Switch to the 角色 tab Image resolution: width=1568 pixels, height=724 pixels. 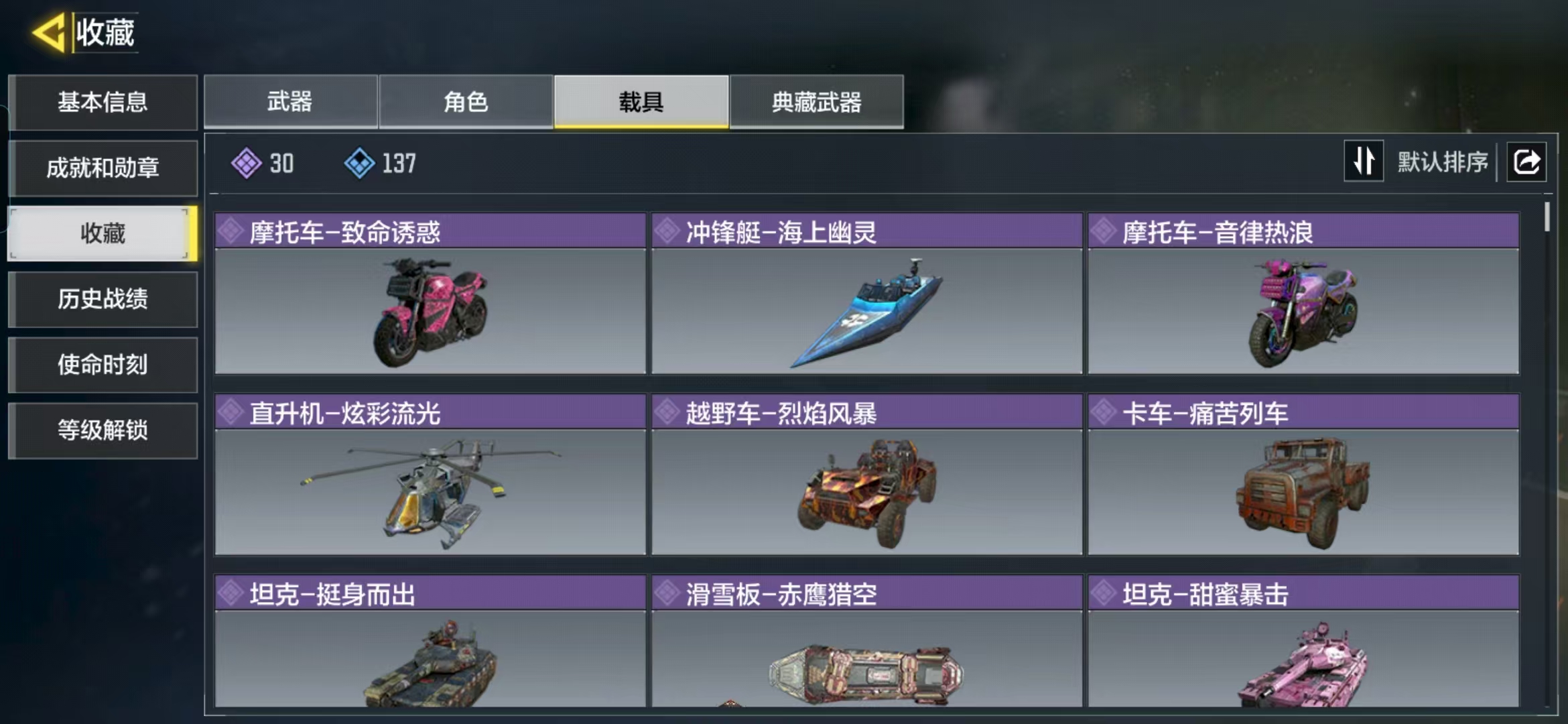click(x=466, y=102)
